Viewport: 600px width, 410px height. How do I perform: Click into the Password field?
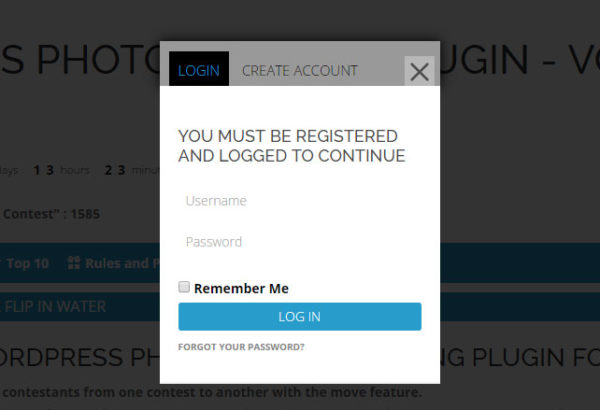299,242
